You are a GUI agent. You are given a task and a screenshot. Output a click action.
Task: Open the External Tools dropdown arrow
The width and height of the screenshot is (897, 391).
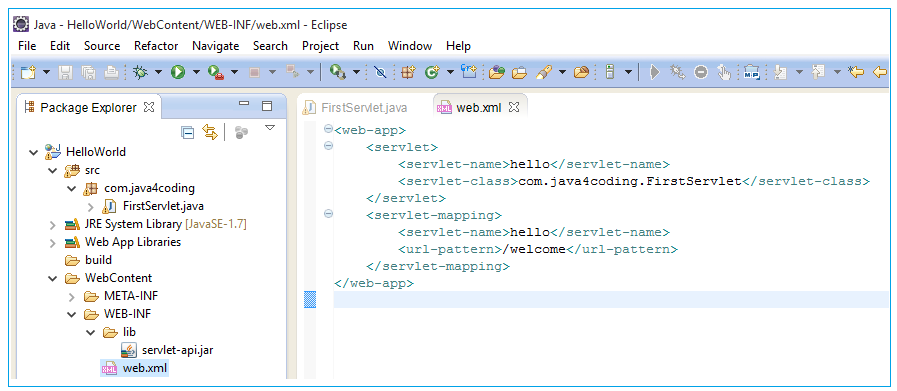(x=356, y=72)
